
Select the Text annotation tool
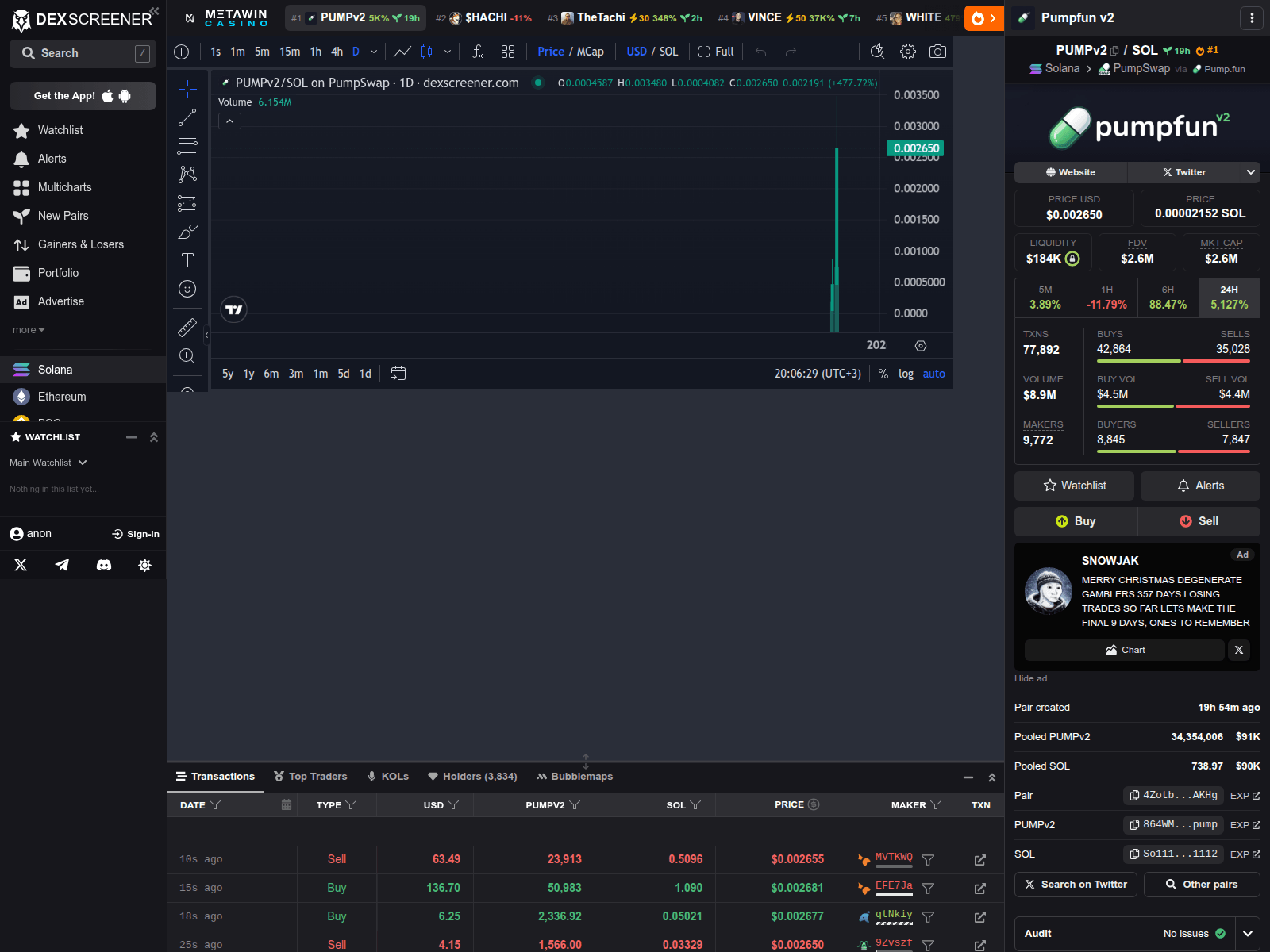click(187, 260)
